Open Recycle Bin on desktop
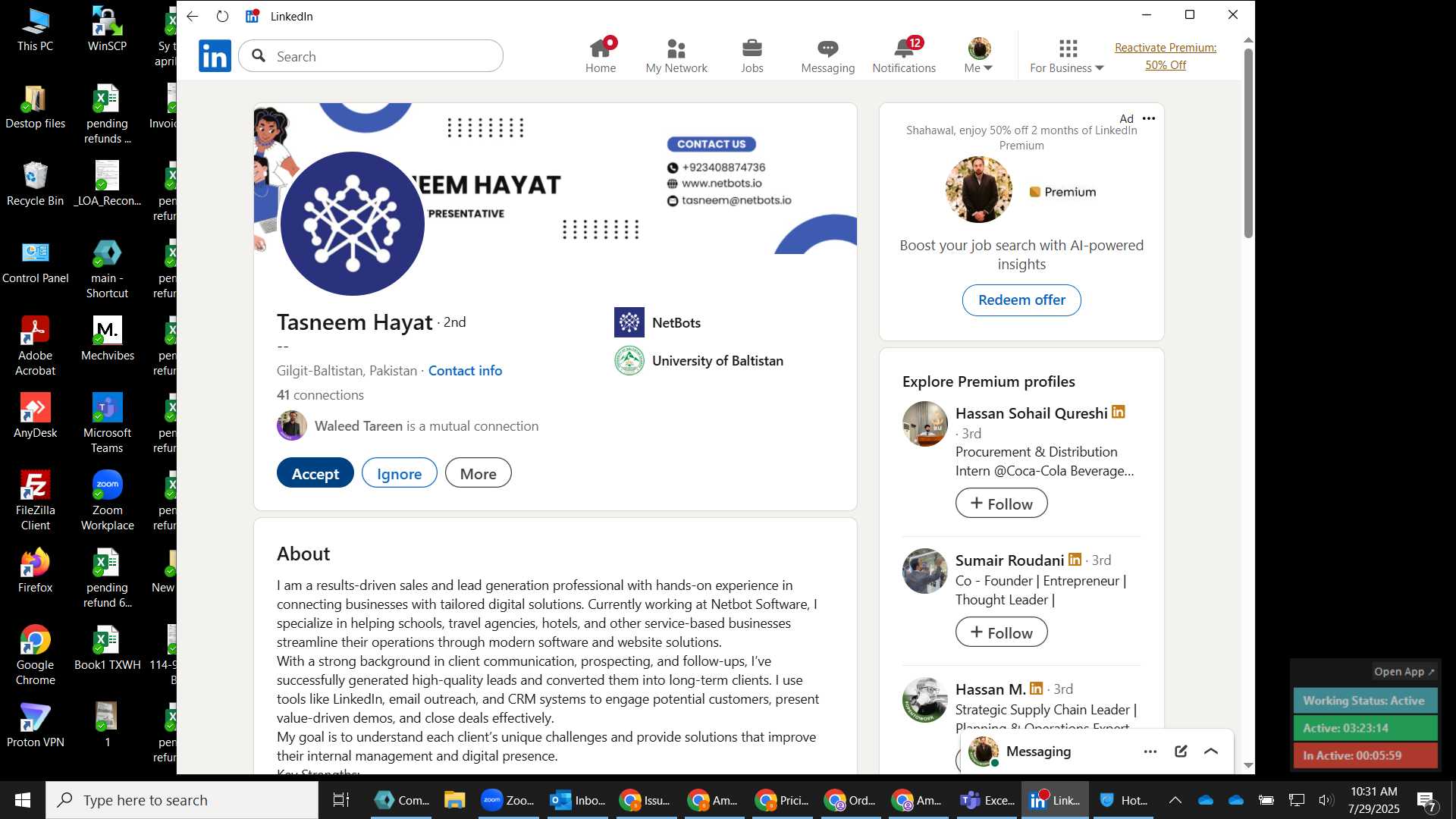This screenshot has height=819, width=1456. coord(35,184)
